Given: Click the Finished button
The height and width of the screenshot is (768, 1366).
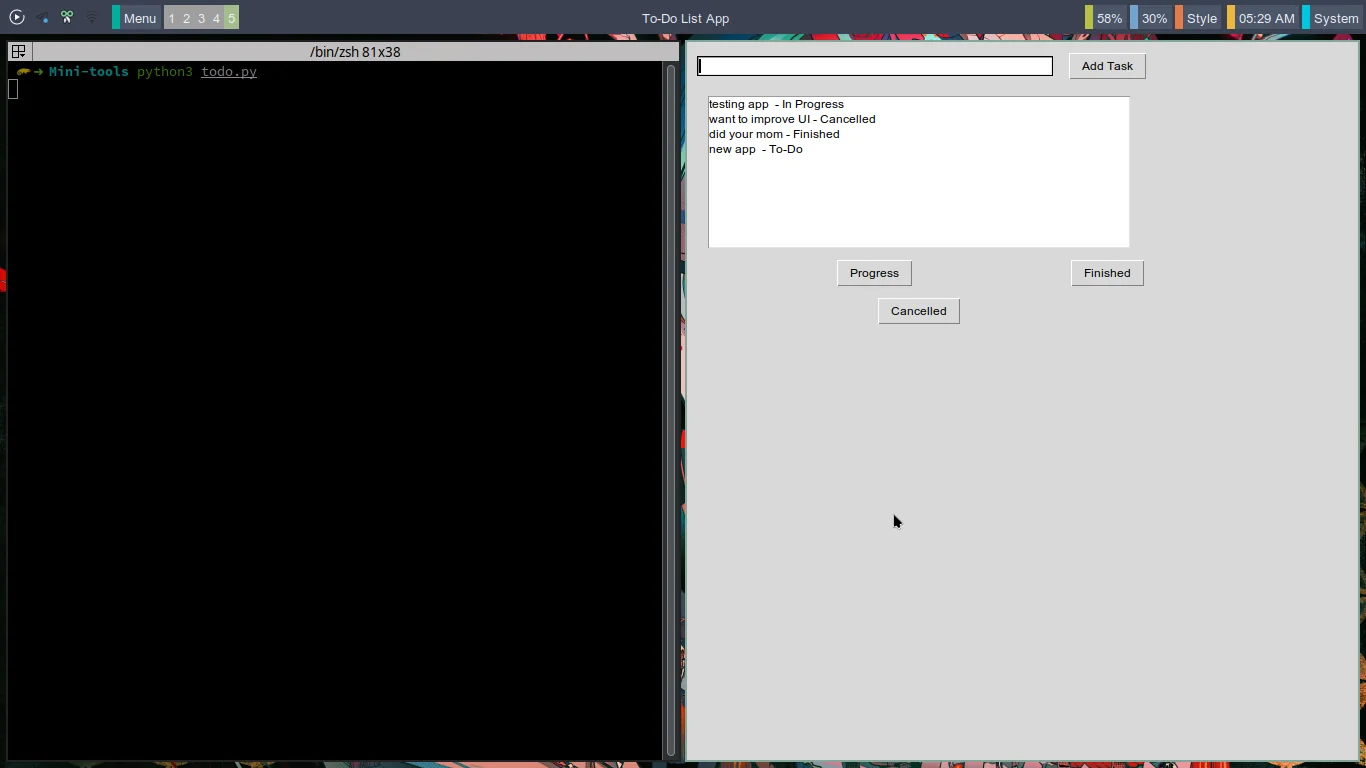Looking at the screenshot, I should [x=1107, y=273].
